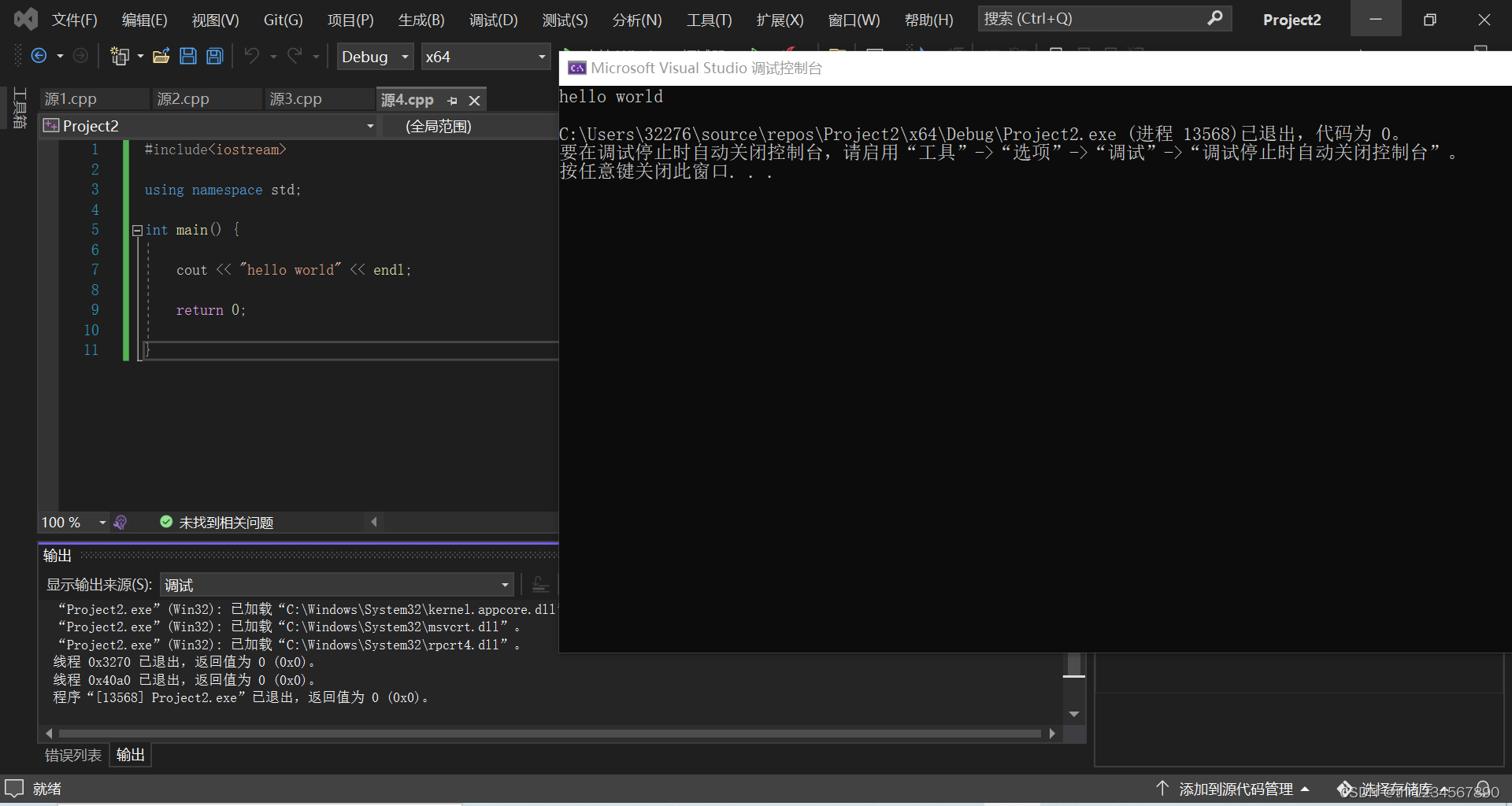Open the x64 platform dropdown
This screenshot has width=1512, height=806.
[x=485, y=56]
